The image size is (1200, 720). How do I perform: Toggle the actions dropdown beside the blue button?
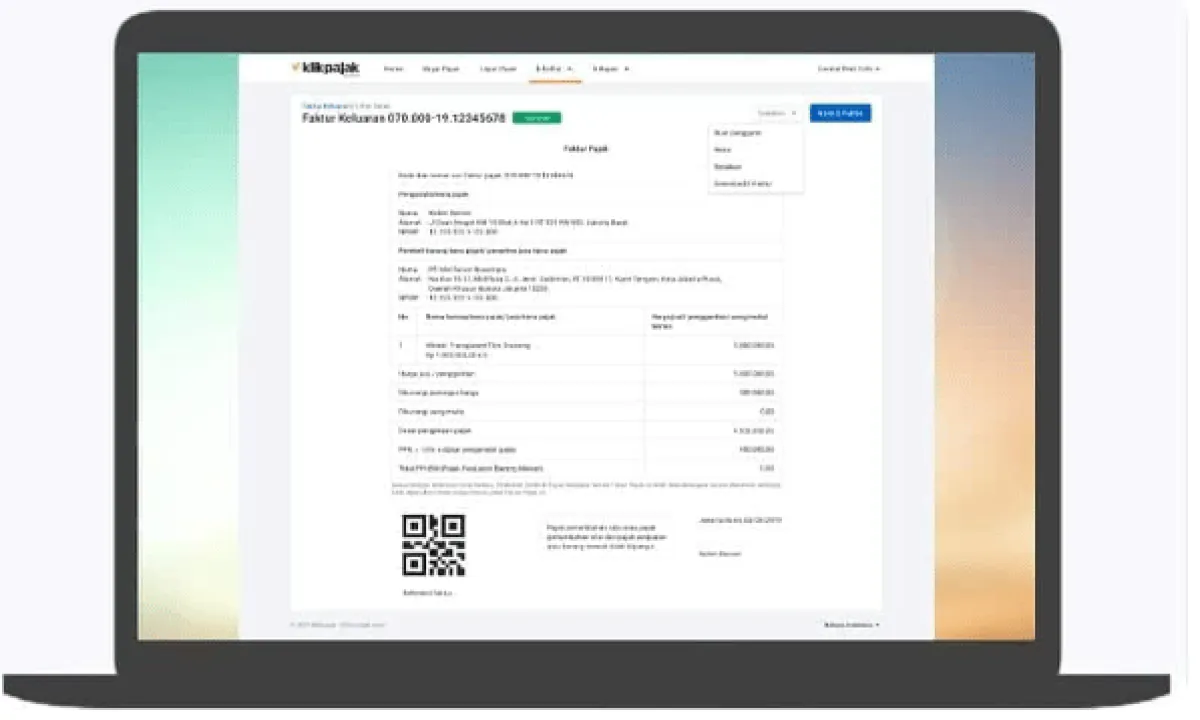click(x=777, y=113)
